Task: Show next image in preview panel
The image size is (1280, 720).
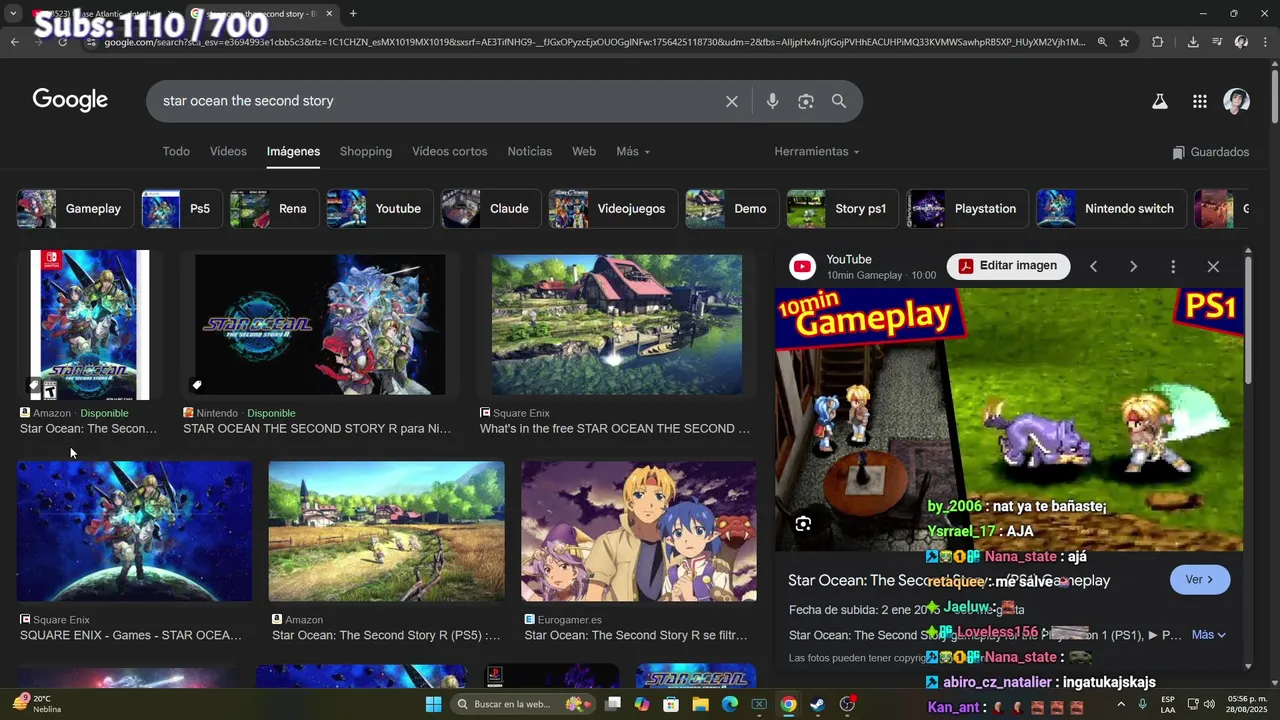Action: [x=1133, y=266]
